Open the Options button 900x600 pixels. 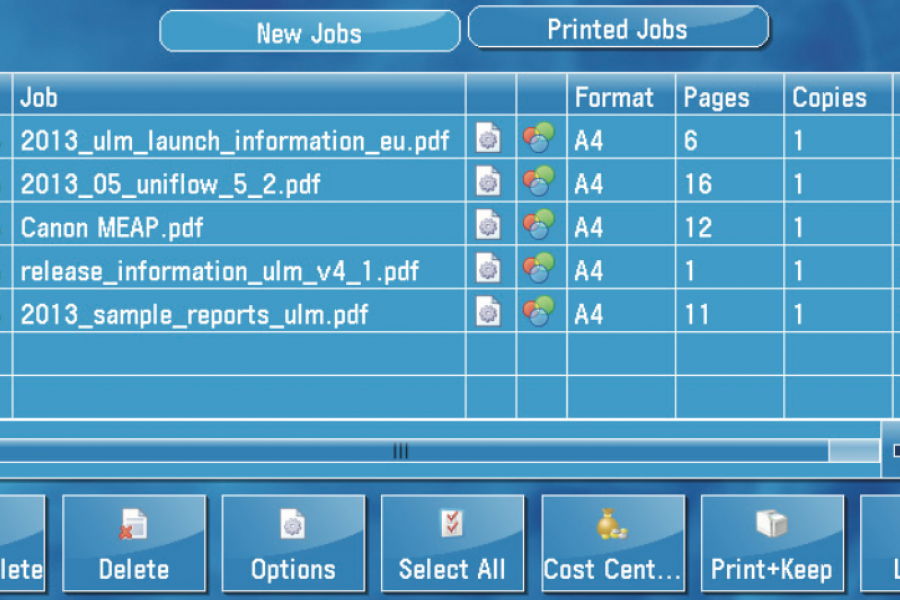point(293,543)
